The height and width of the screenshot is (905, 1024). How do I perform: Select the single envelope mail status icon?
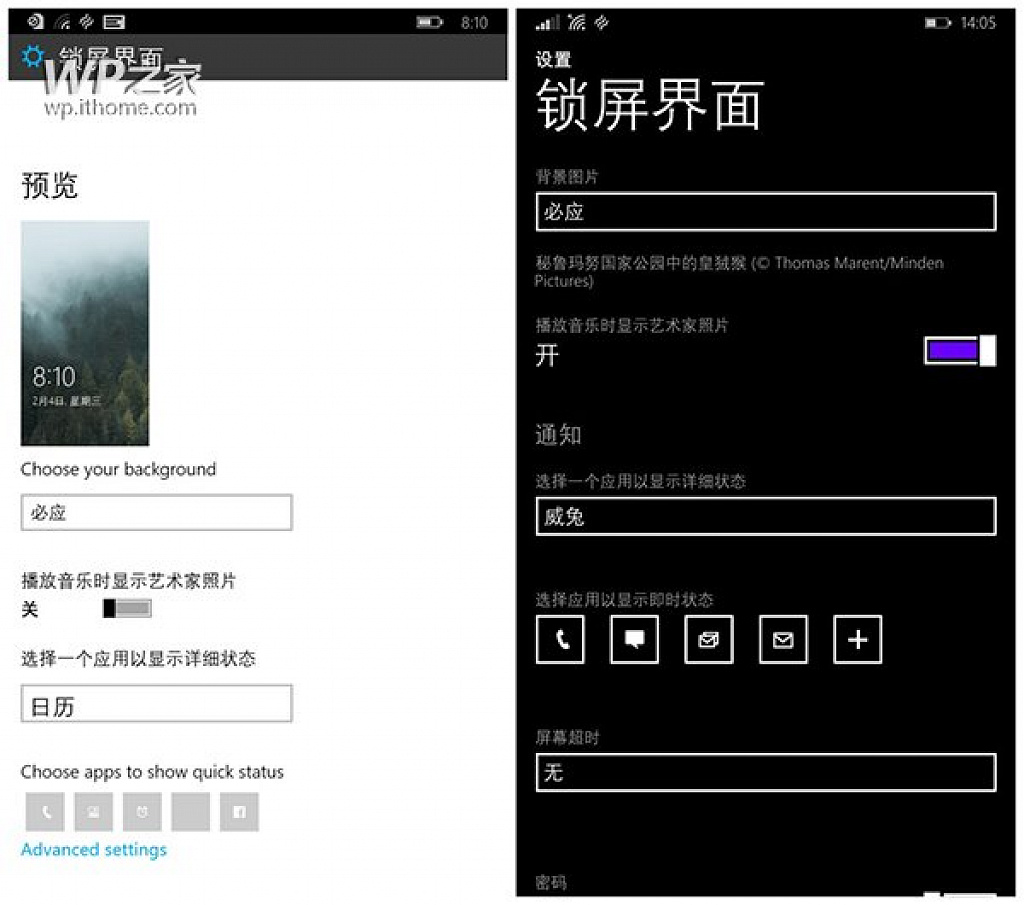tap(783, 639)
